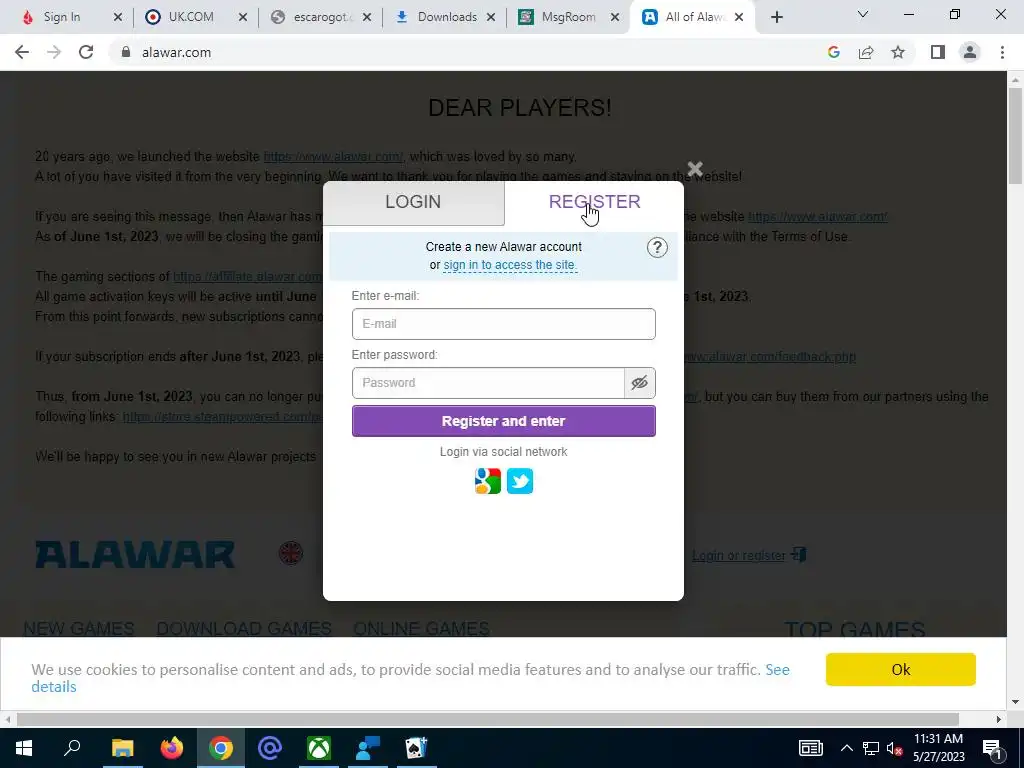Viewport: 1024px width, 768px height.
Task: Log in via Twitter icon
Action: point(520,481)
